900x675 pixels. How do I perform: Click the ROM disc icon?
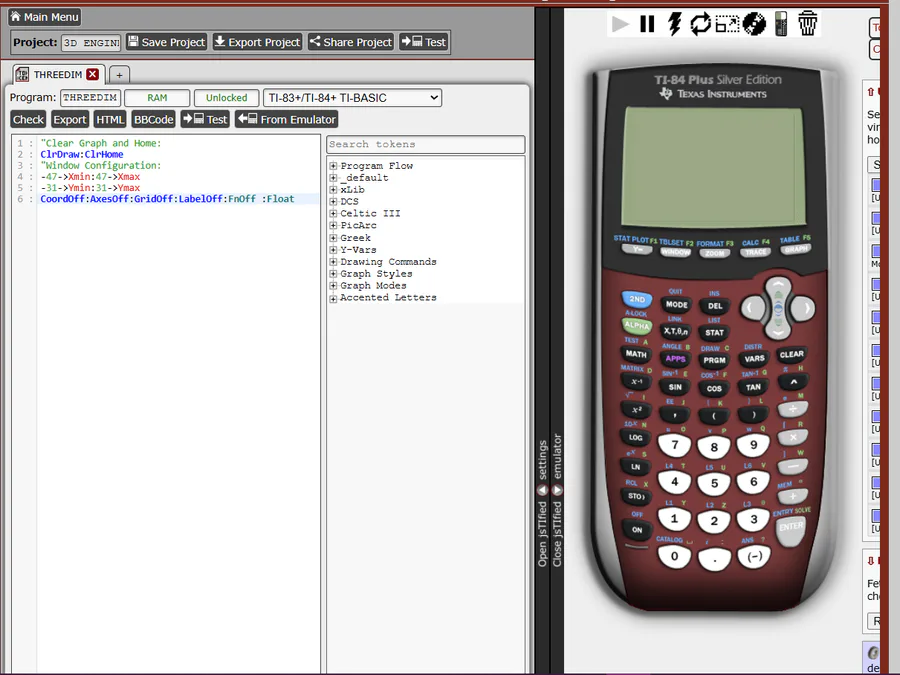(x=754, y=24)
